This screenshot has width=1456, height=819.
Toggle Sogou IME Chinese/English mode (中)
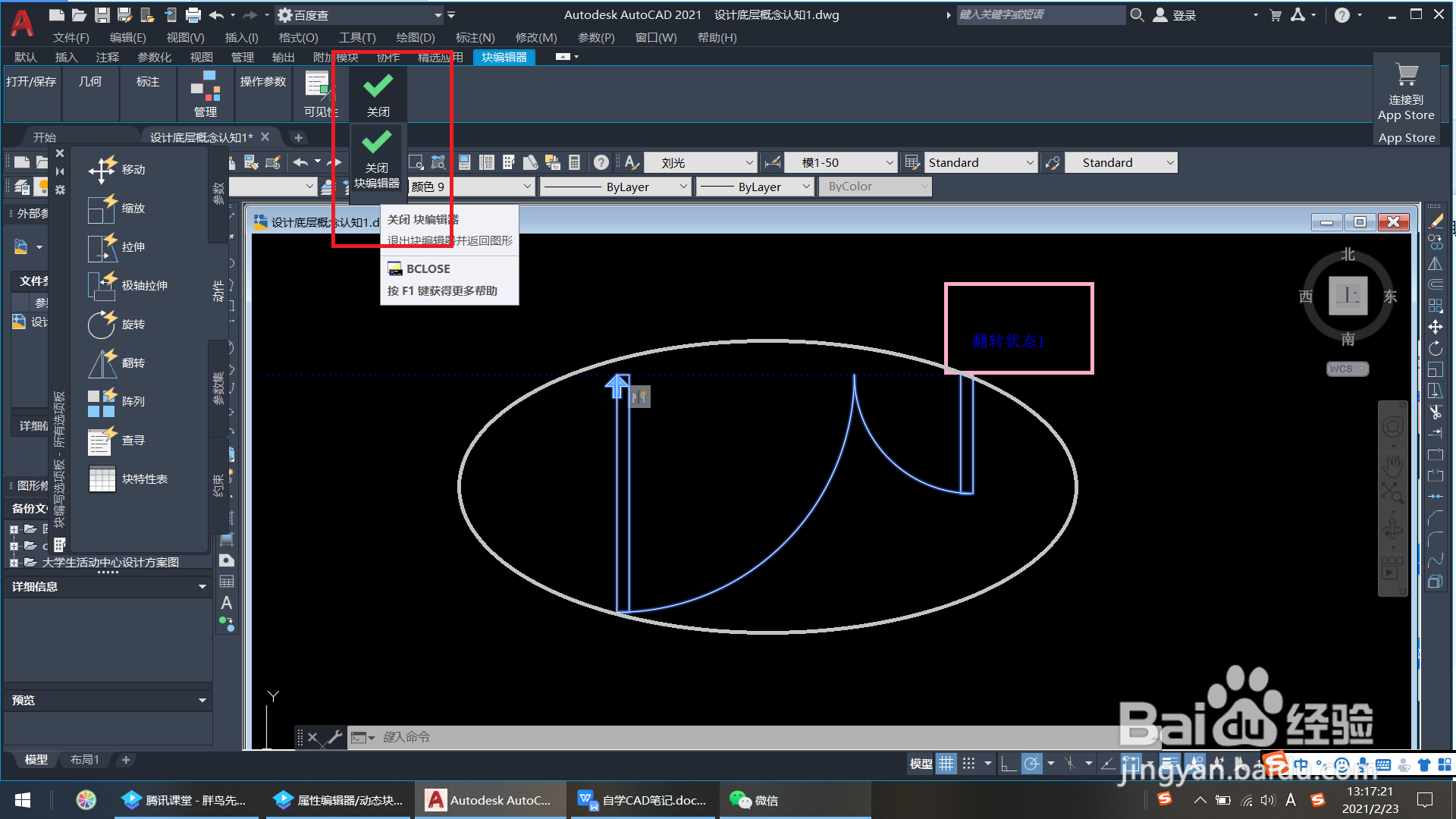pyautogui.click(x=1301, y=765)
